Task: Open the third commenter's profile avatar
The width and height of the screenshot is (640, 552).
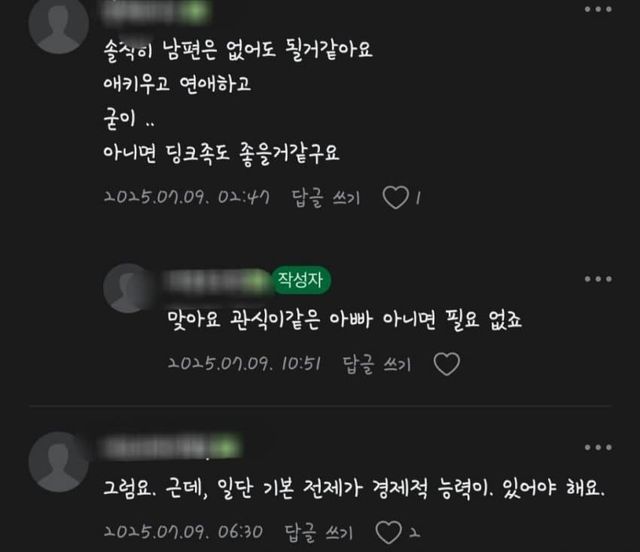Action: coord(59,462)
